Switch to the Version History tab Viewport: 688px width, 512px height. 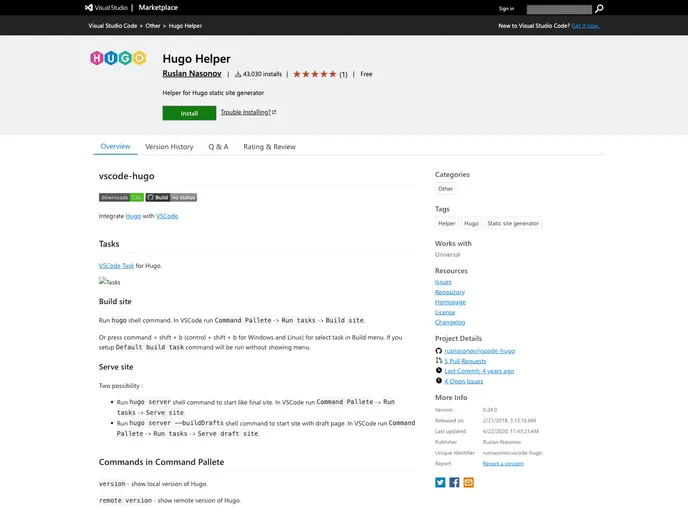point(169,147)
